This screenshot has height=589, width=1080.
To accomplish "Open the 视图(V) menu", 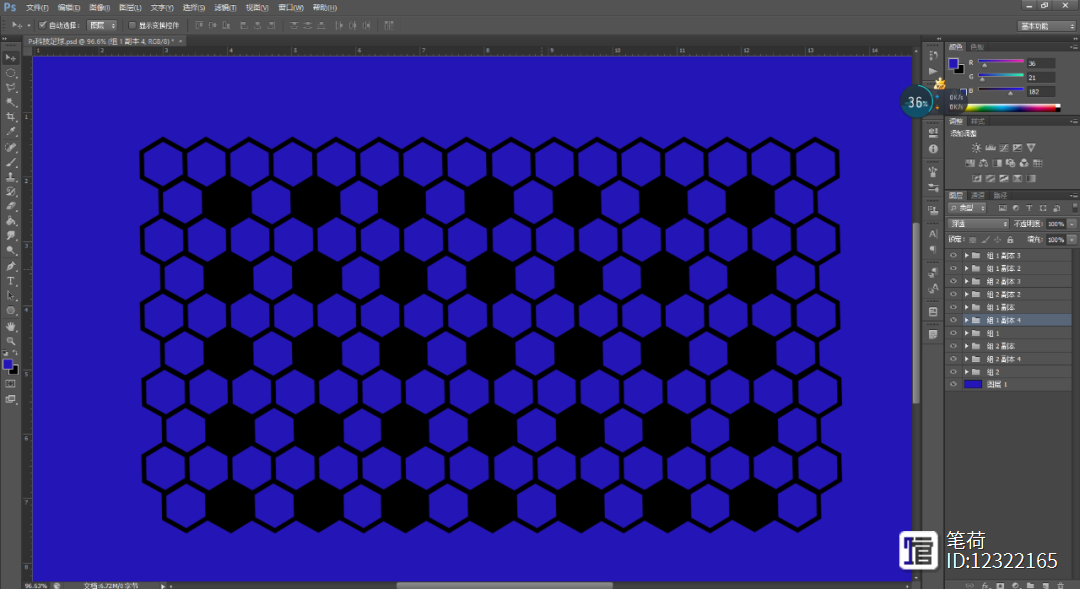I will pyautogui.click(x=257, y=8).
